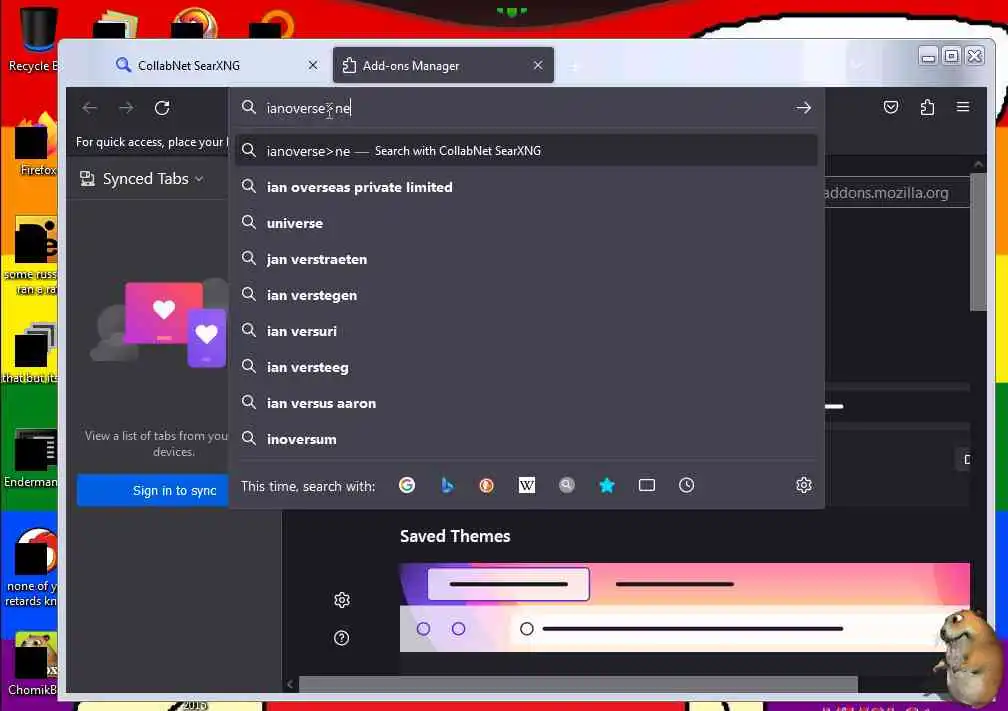Screen dimensions: 1008x711
Task: Open ChomikBox desktop icon
Action: [x=33, y=663]
